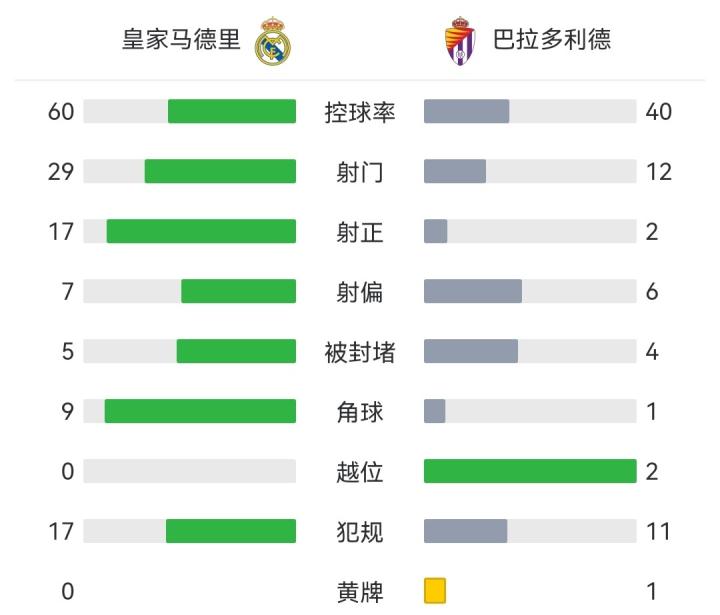Open the 皇家马德里 team name
Image resolution: width=720 pixels, height=615 pixels.
[x=181, y=40]
